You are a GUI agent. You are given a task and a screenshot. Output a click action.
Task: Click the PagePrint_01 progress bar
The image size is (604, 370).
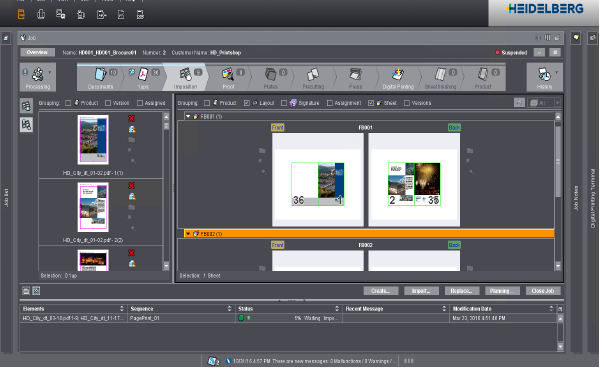tap(270, 318)
